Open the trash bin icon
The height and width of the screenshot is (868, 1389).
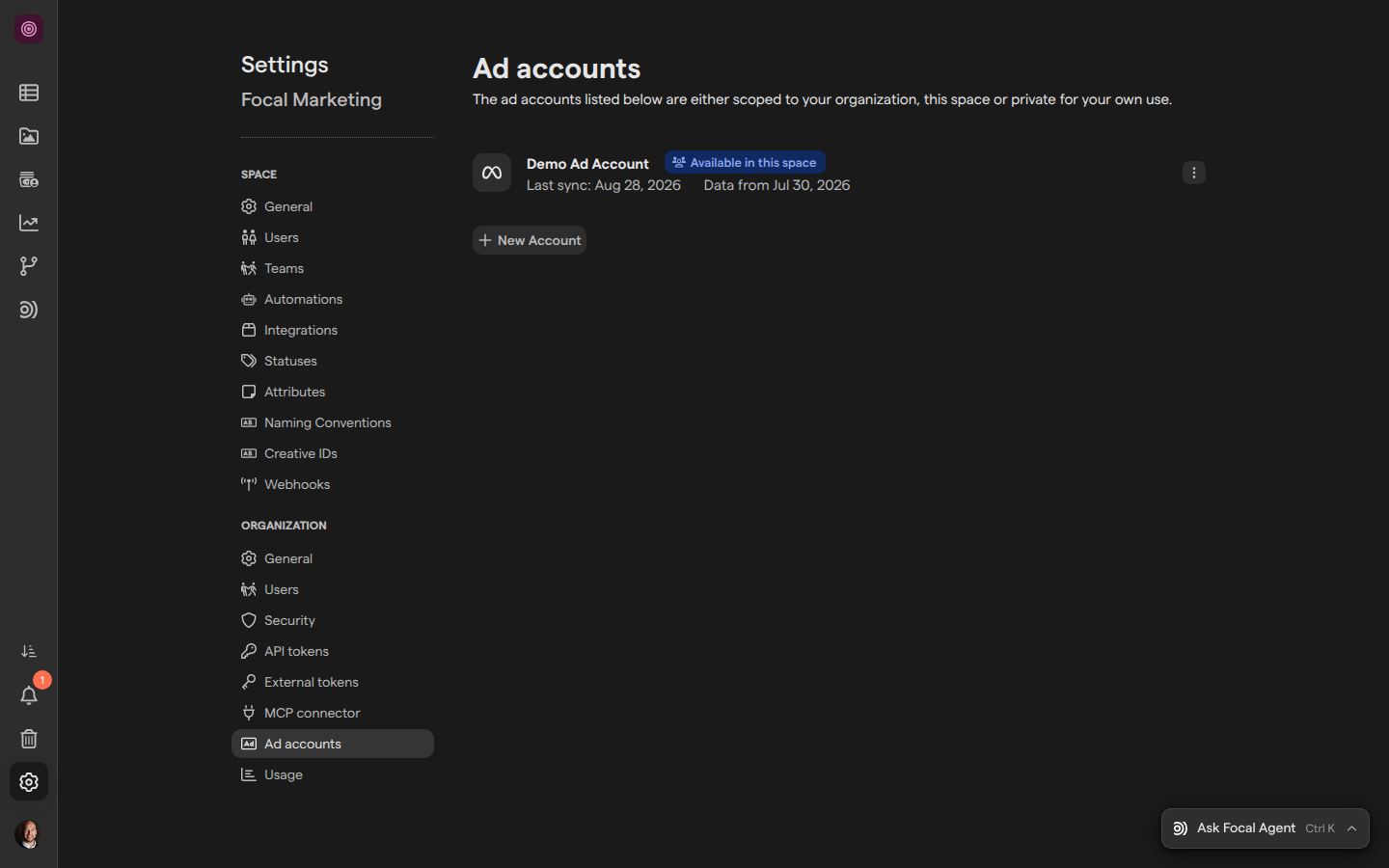point(29,739)
